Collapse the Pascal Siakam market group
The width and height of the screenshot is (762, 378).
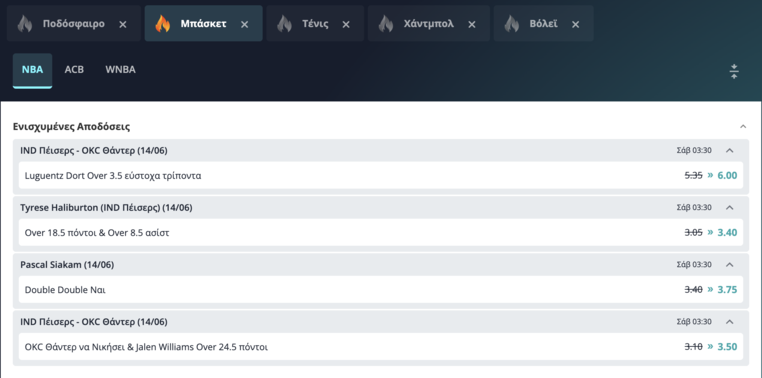pos(729,265)
